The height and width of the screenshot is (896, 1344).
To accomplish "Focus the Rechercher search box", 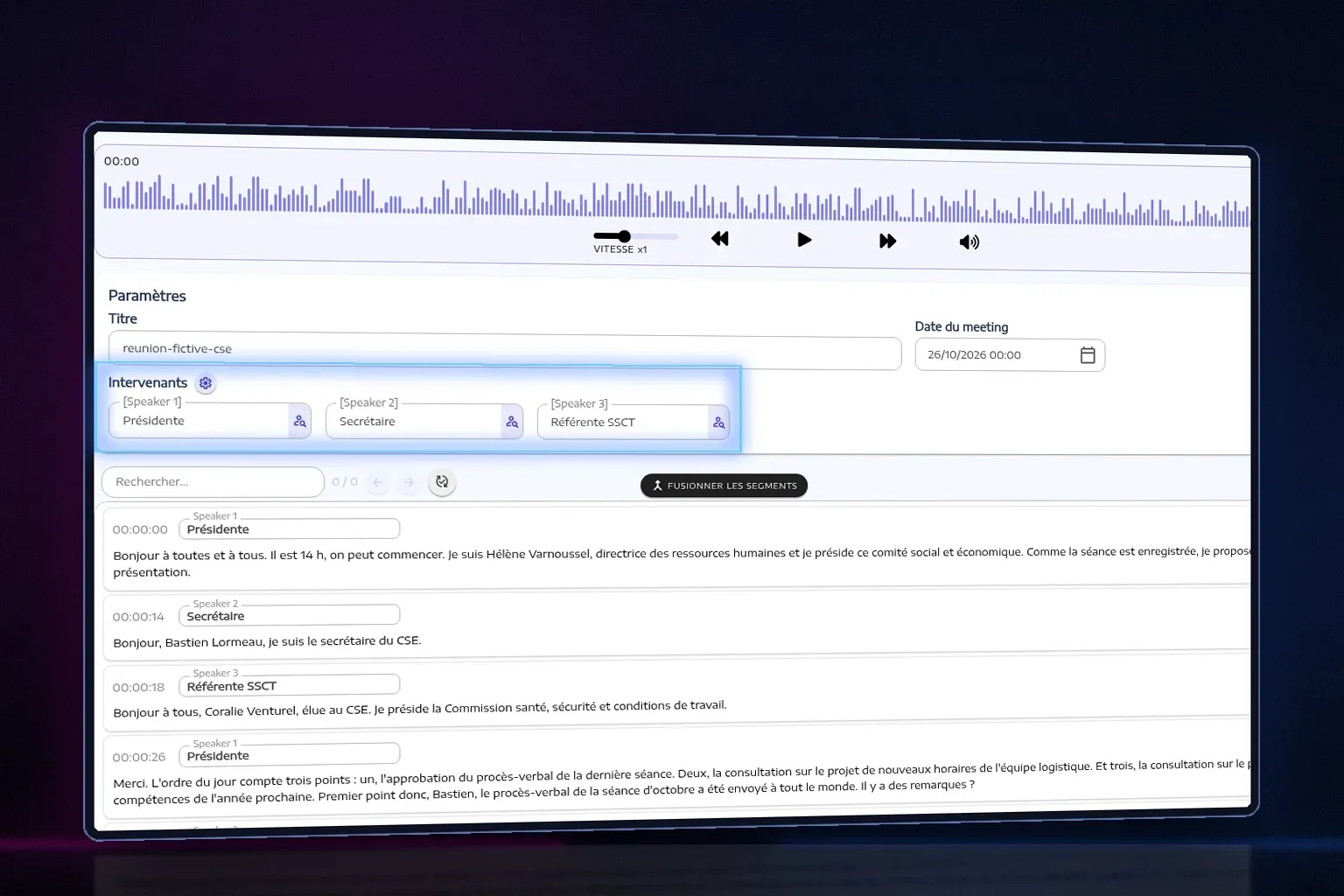I will 213,482.
